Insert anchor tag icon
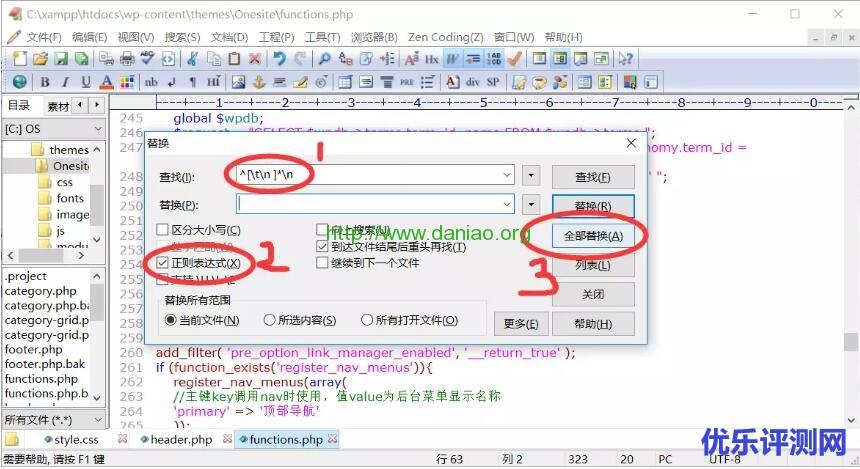The image size is (860, 469). 259,82
